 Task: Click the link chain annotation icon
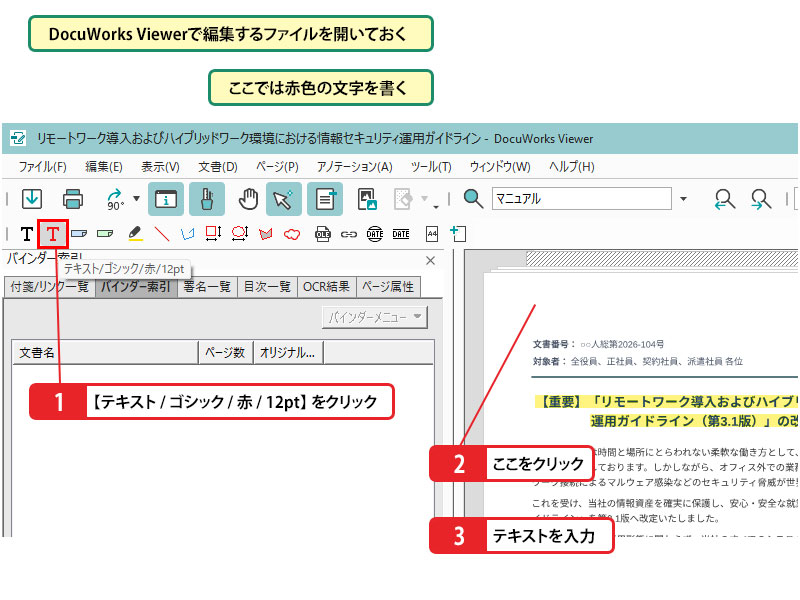tap(348, 234)
